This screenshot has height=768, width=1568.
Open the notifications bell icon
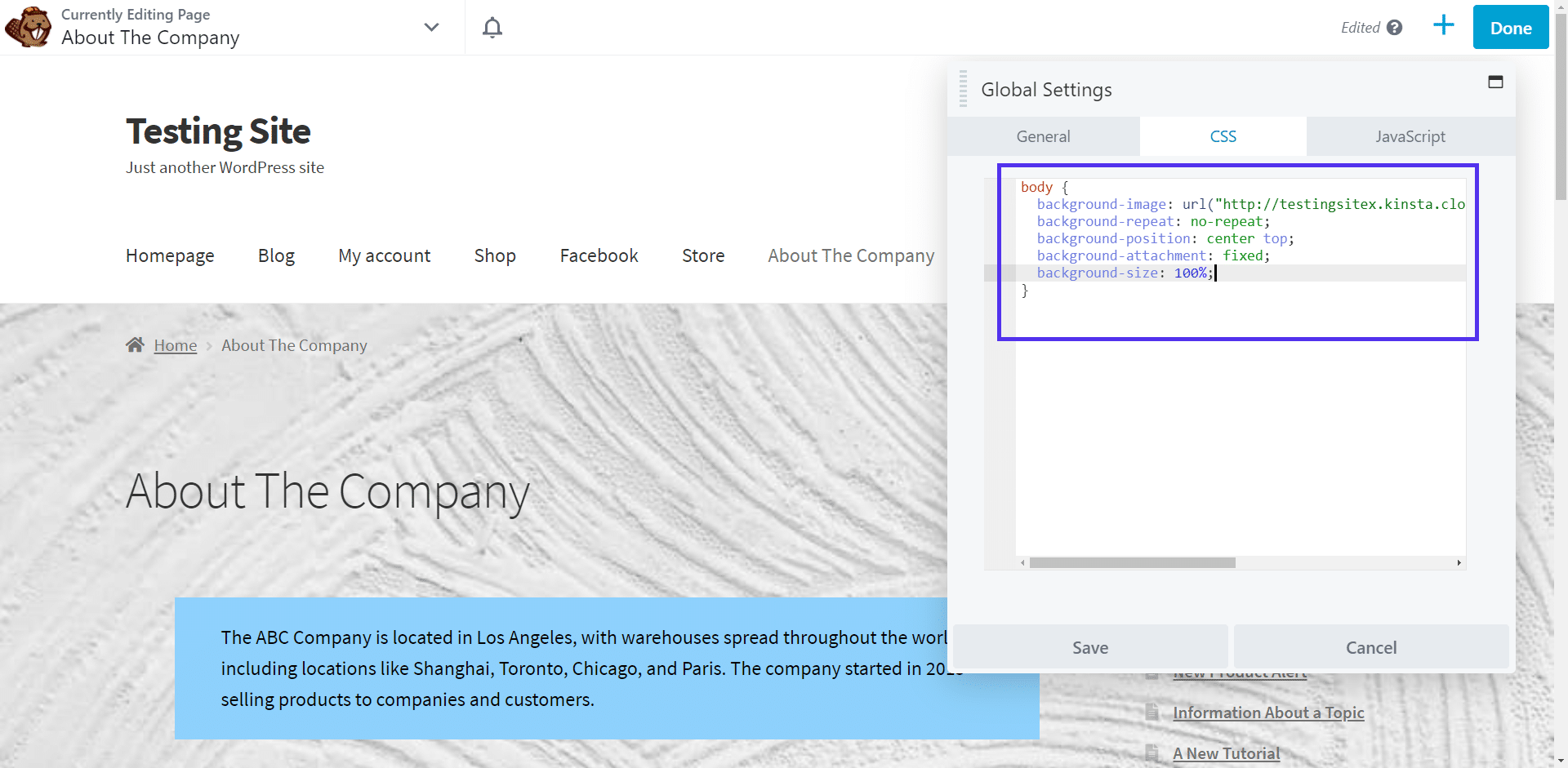tap(492, 27)
